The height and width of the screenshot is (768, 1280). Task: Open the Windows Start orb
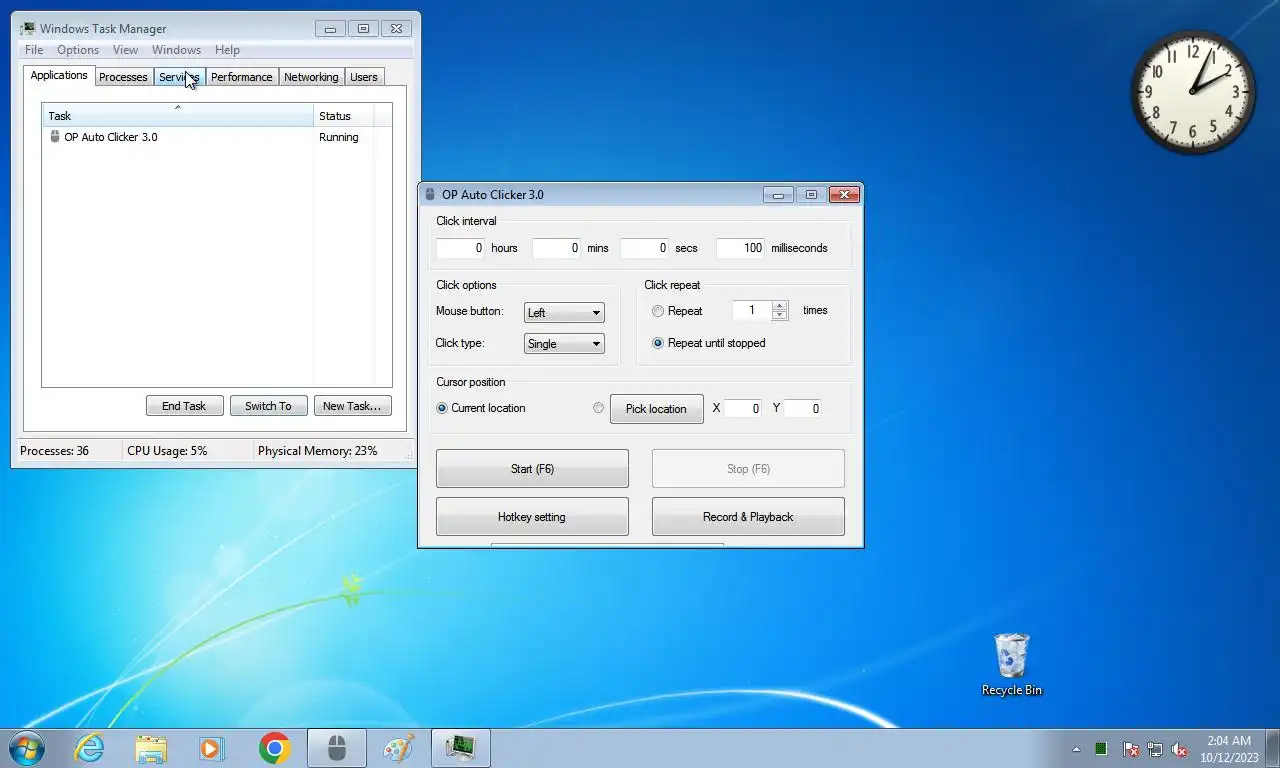[26, 748]
